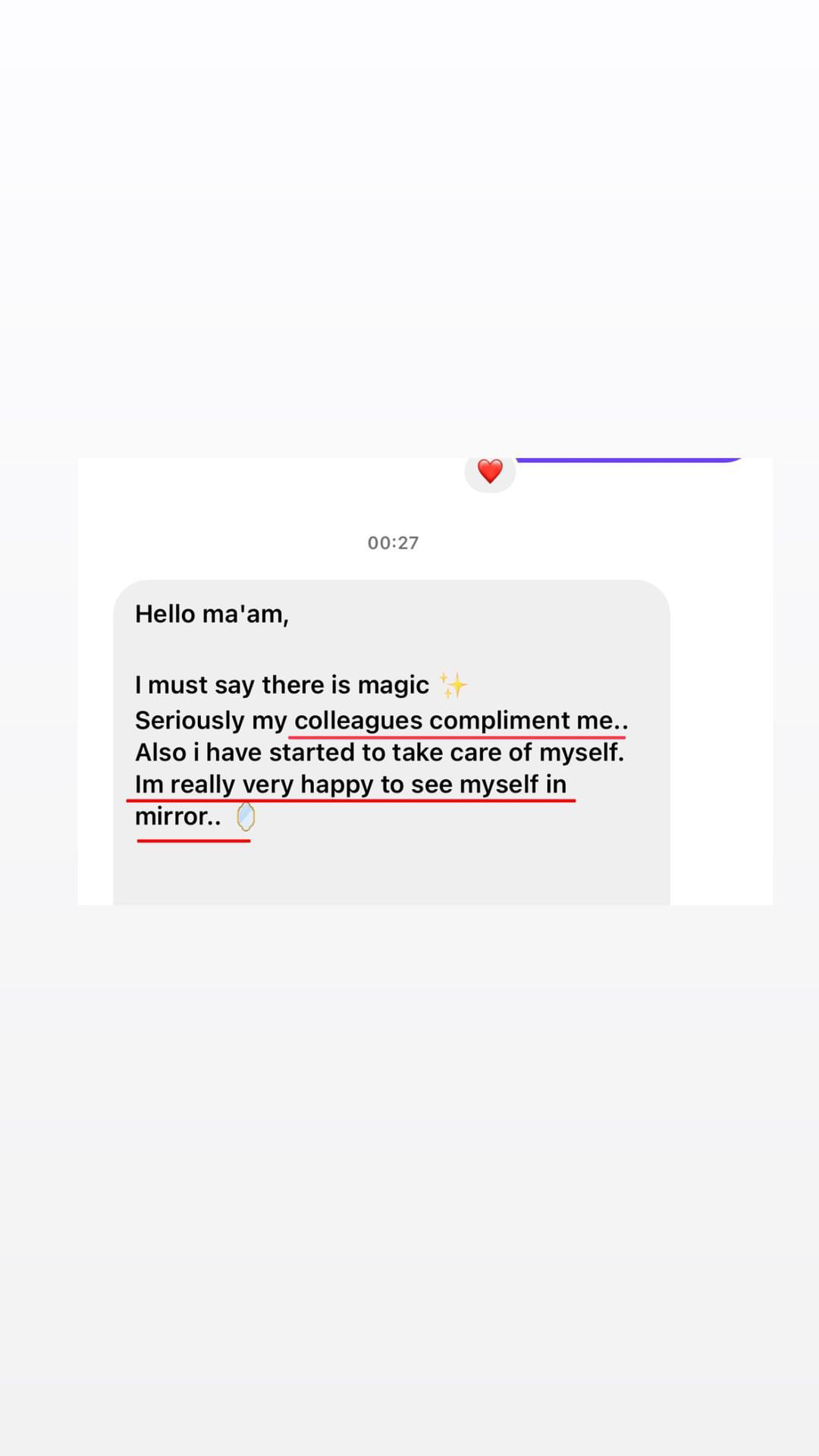Screen dimensions: 819x1456
Task: Click the line Also i have started to take care
Action: (379, 752)
